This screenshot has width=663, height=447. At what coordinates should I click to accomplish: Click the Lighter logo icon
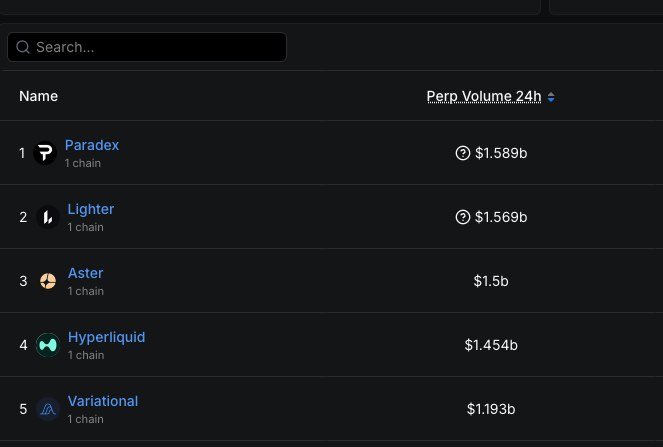[48, 217]
